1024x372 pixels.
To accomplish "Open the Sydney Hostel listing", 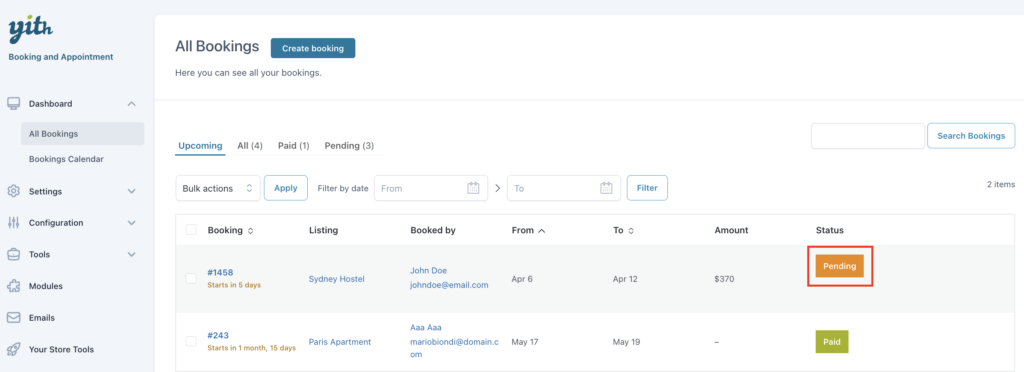I will click(336, 279).
